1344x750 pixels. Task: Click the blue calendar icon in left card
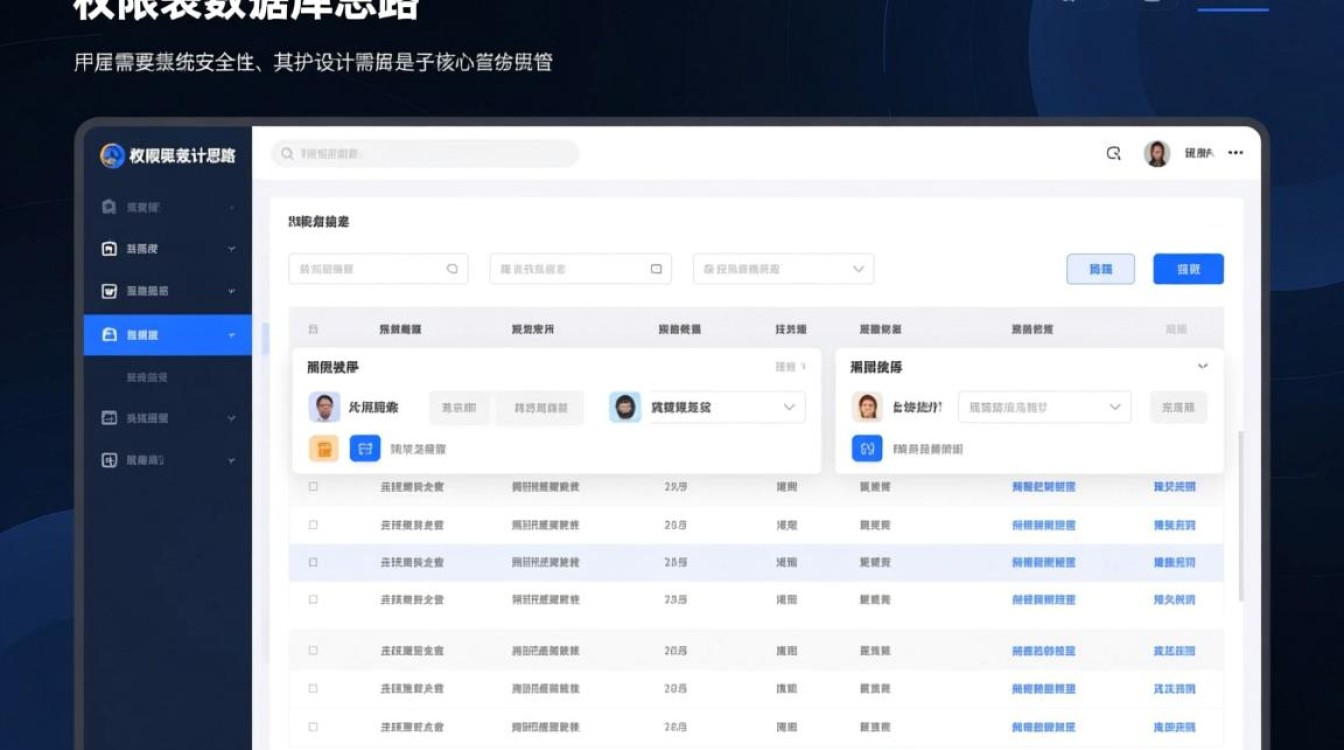(x=365, y=449)
